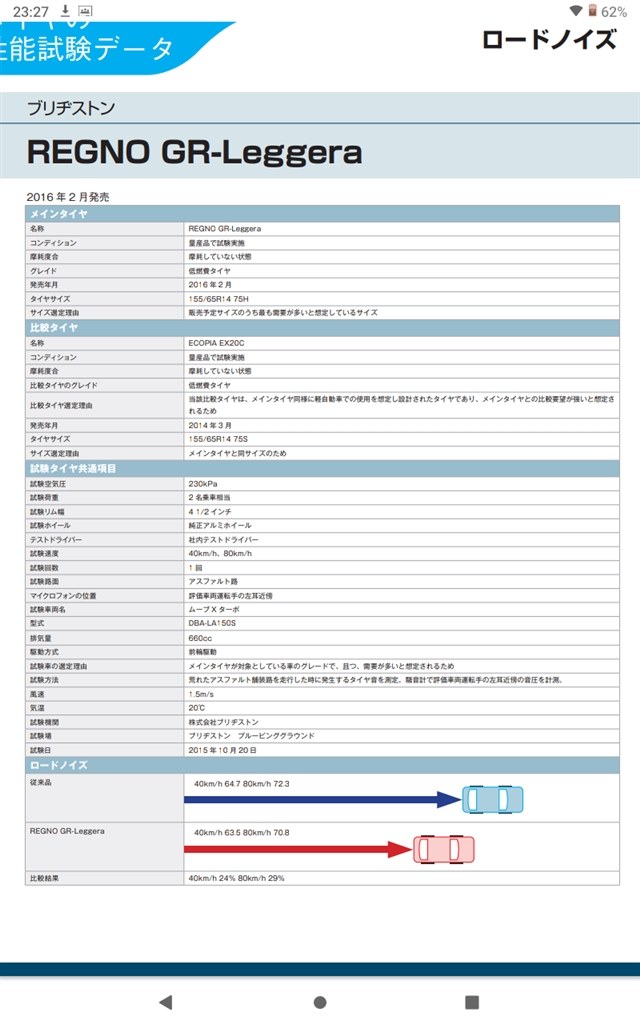Tap the 比較結果 row label
640x1024 pixels.
[44, 878]
